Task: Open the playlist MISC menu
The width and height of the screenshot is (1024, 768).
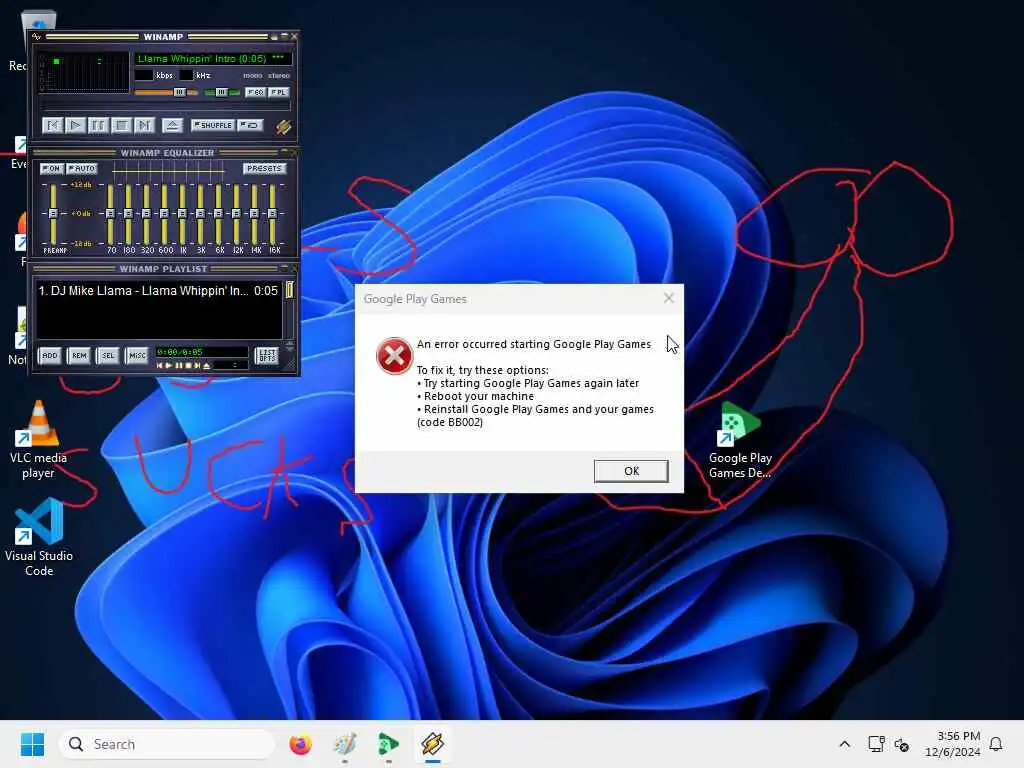Action: 137,356
